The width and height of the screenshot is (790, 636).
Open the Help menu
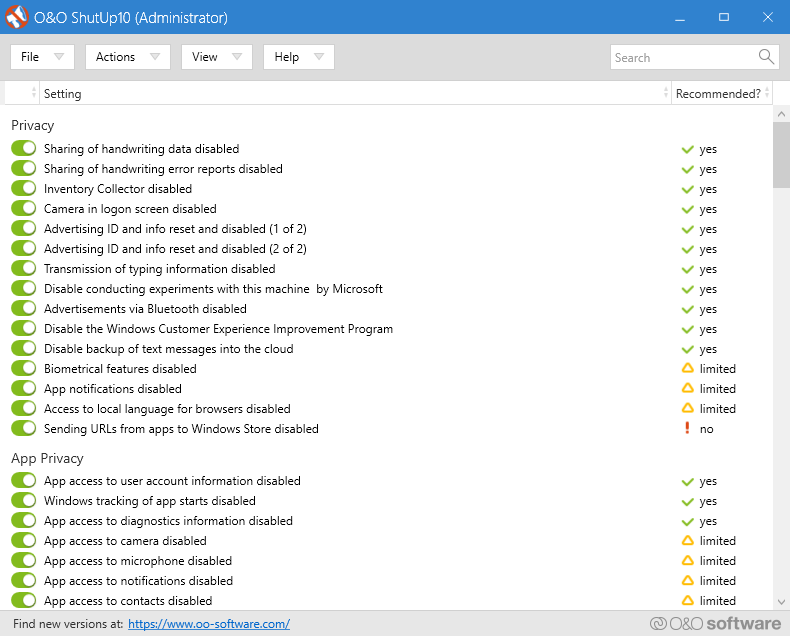299,57
